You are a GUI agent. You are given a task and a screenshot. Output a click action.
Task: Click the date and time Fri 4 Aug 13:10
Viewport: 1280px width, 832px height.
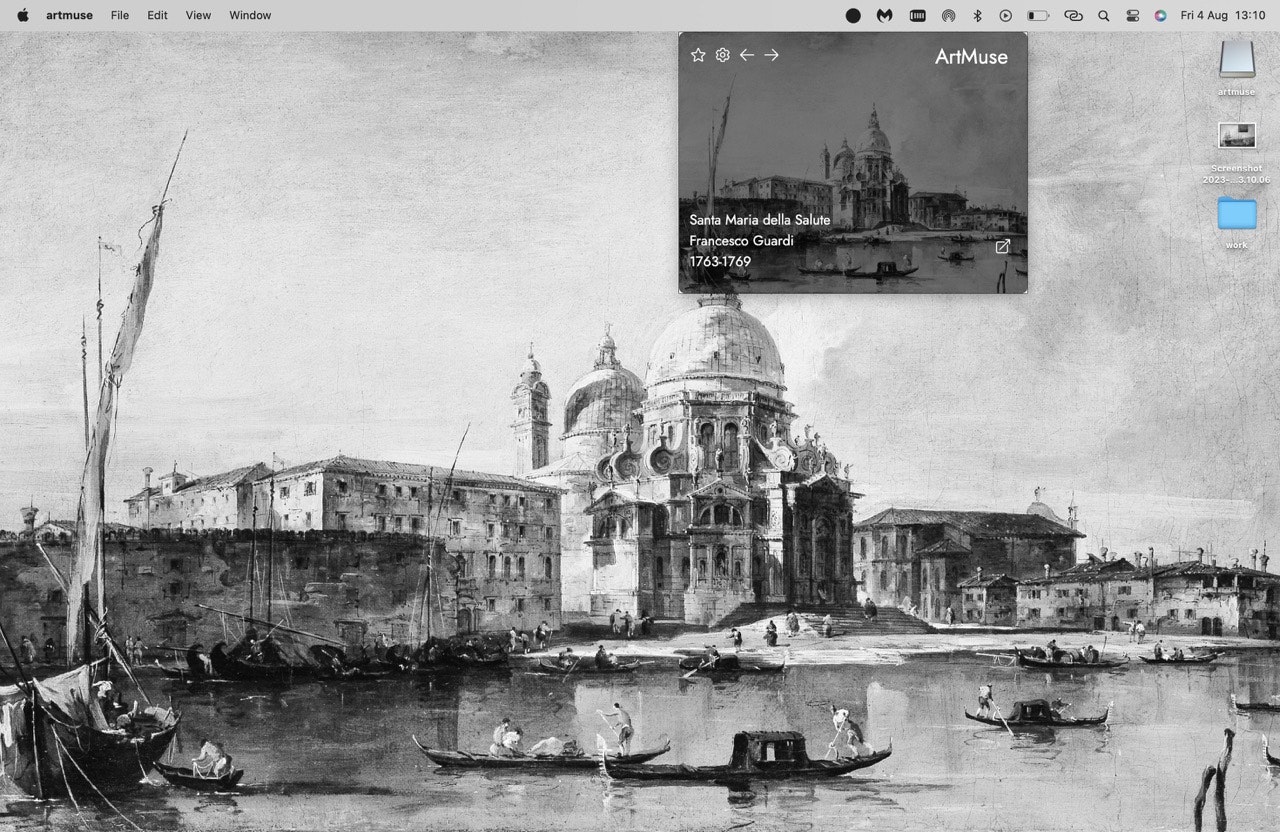point(1223,15)
